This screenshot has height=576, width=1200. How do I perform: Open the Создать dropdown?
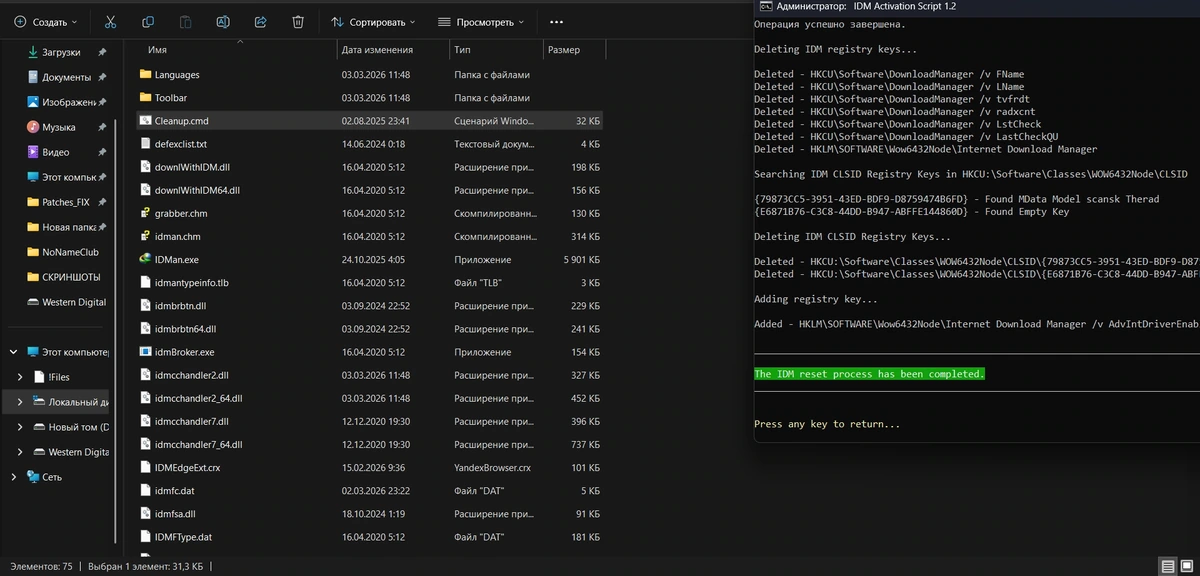pyautogui.click(x=46, y=21)
